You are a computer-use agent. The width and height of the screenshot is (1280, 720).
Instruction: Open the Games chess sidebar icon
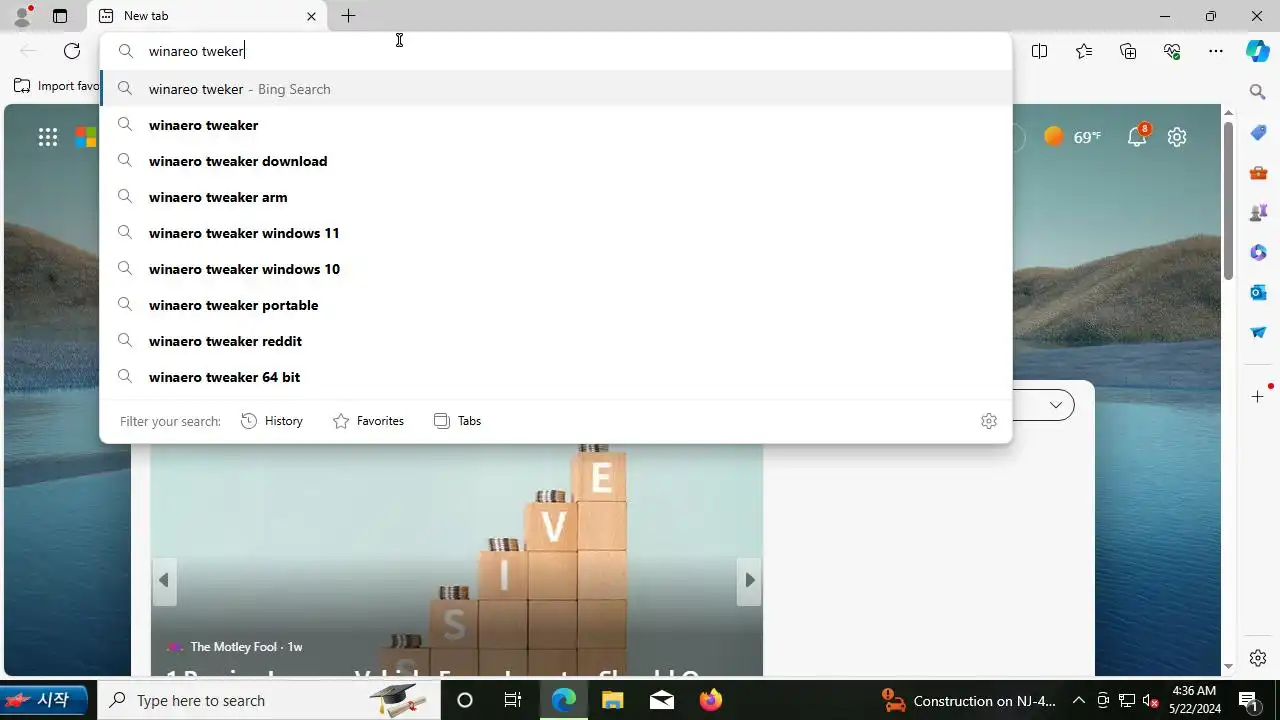[x=1258, y=212]
